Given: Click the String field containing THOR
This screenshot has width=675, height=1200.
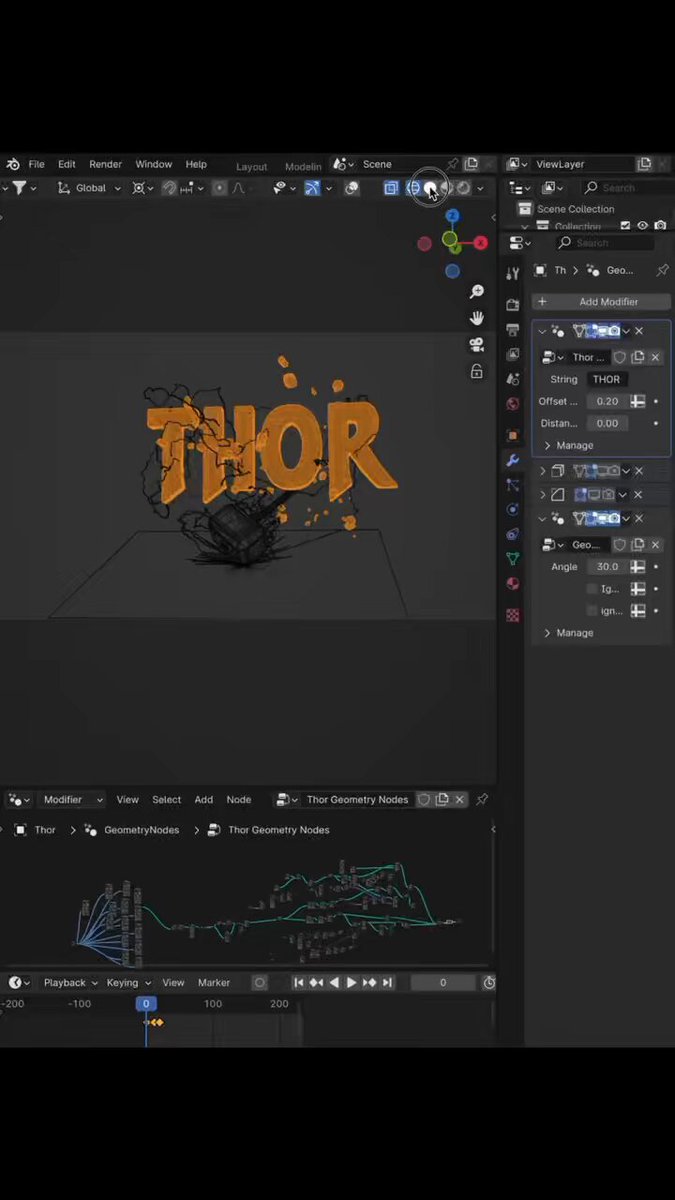Looking at the screenshot, I should (x=606, y=379).
